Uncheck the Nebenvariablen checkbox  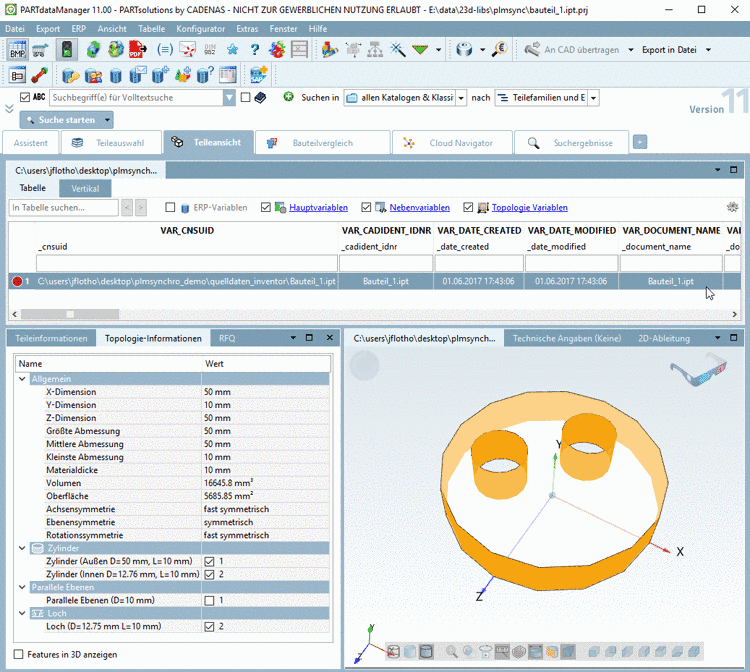(x=366, y=208)
